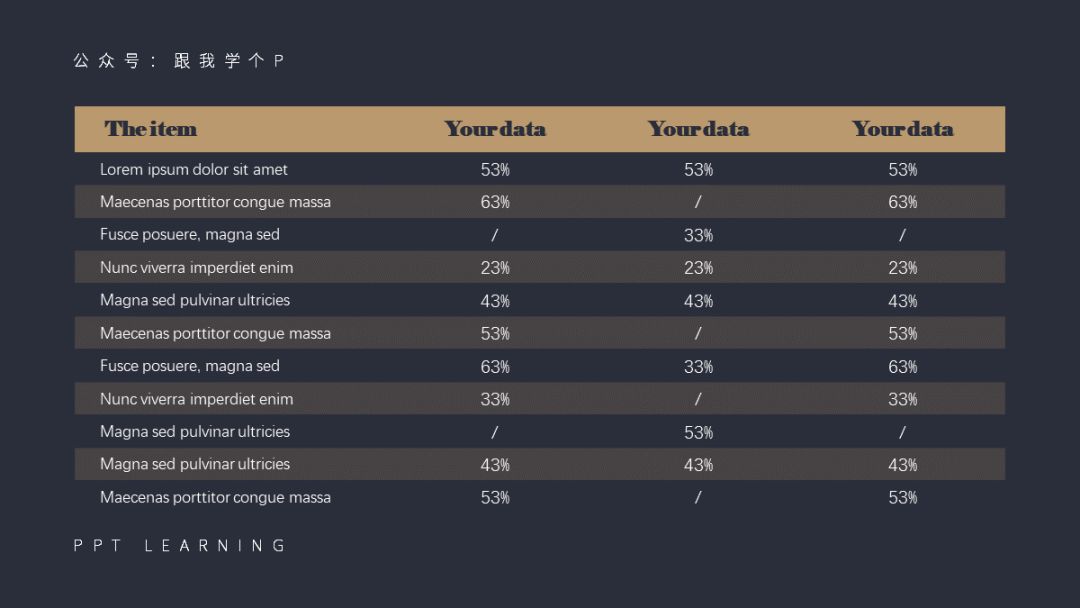Select the last 'Maecenas porttitor congue massa' row
Screen dimensions: 1080x608
(x=539, y=497)
